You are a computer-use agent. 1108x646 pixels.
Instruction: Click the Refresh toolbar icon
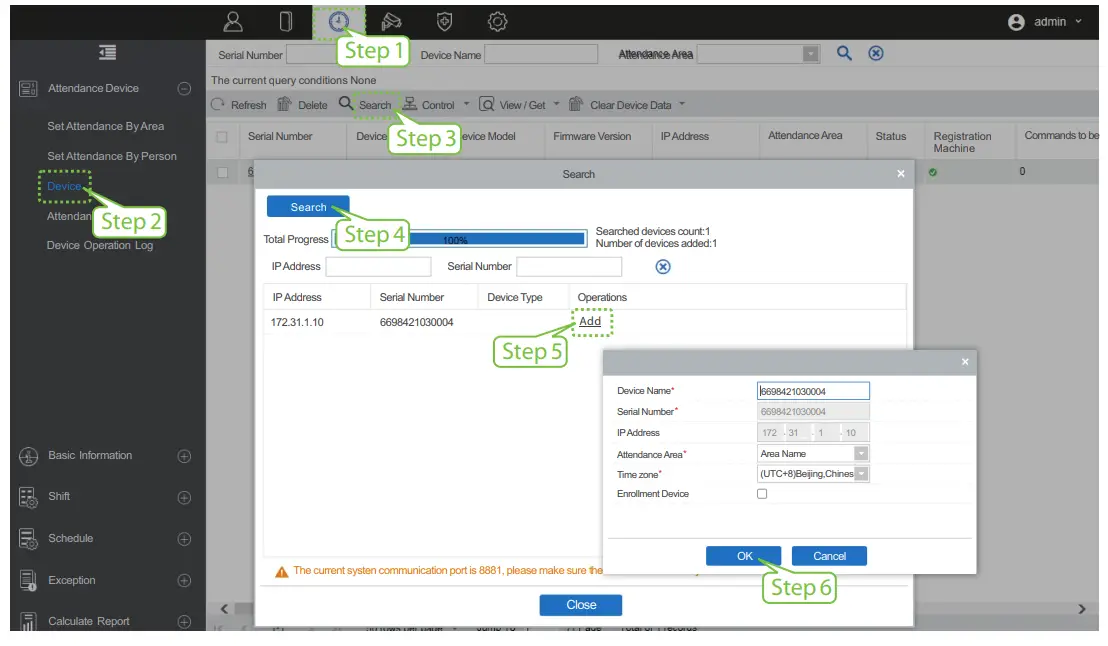[218, 105]
